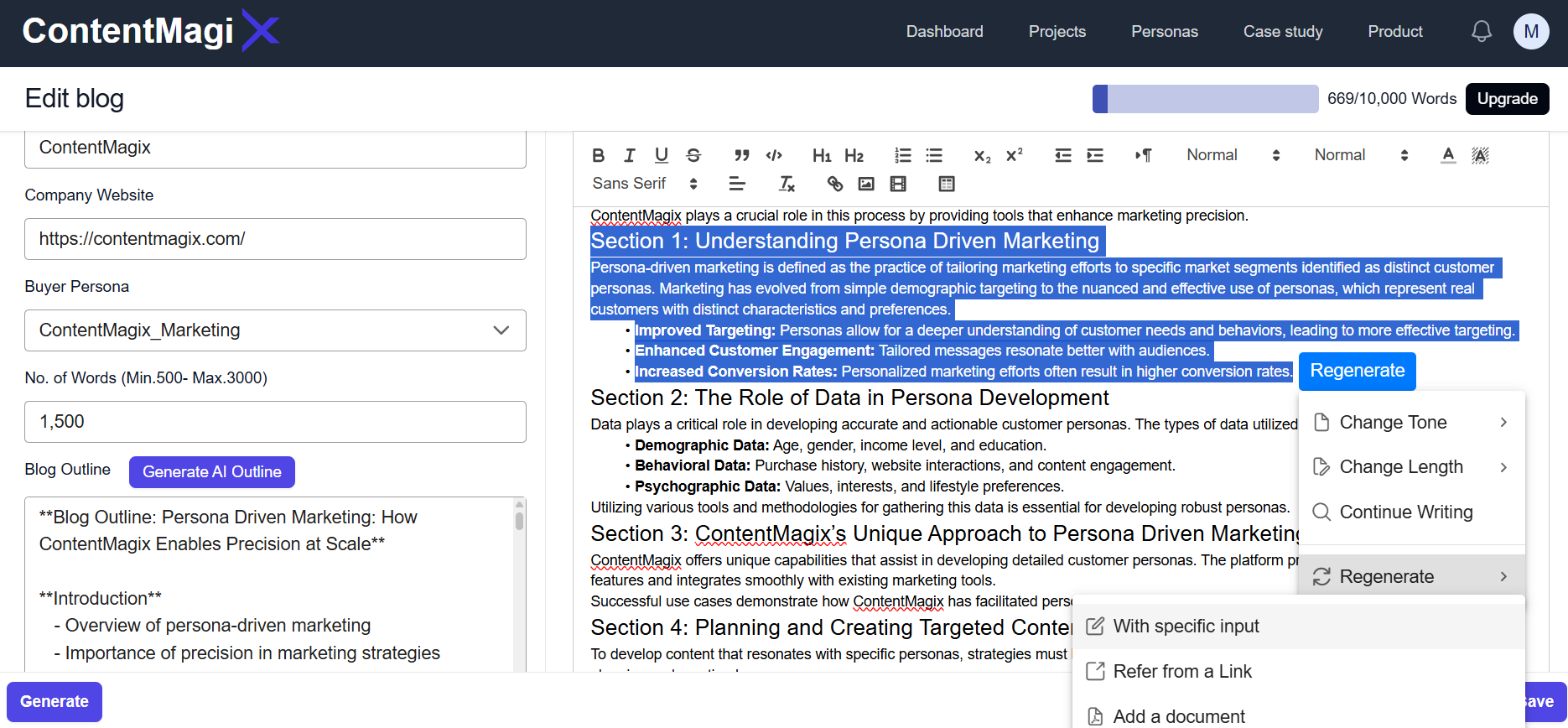Open Case study page

point(1283,32)
